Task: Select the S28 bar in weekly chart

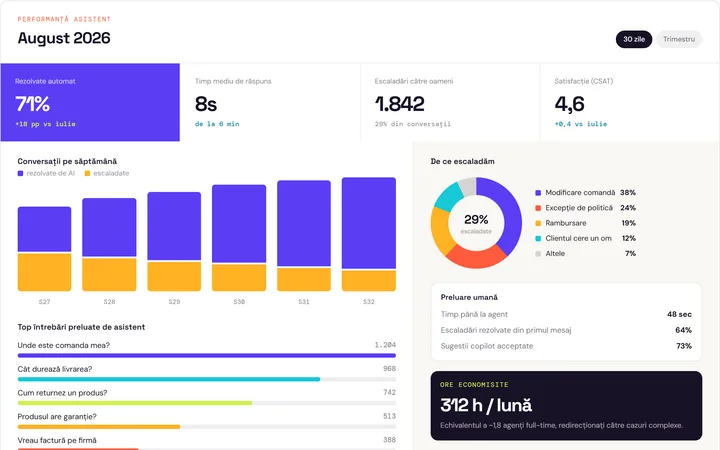Action: tap(109, 245)
